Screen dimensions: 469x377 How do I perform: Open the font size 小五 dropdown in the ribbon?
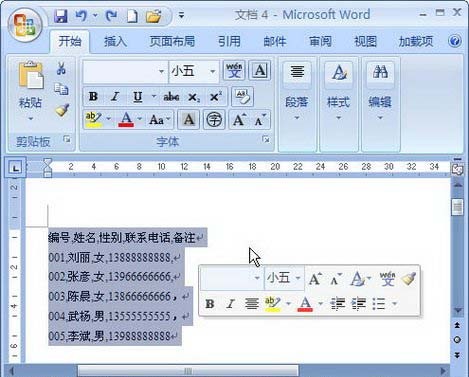(x=213, y=71)
